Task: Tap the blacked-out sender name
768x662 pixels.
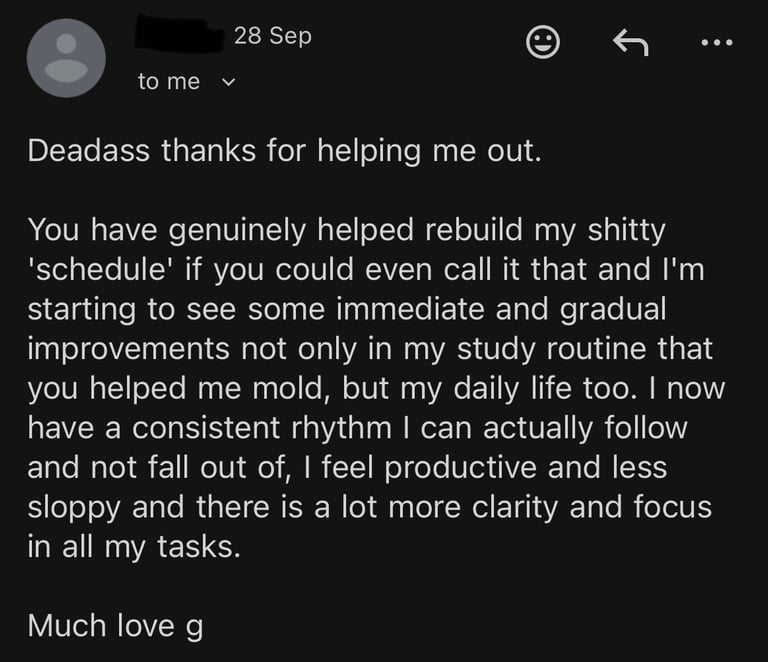Action: [179, 36]
